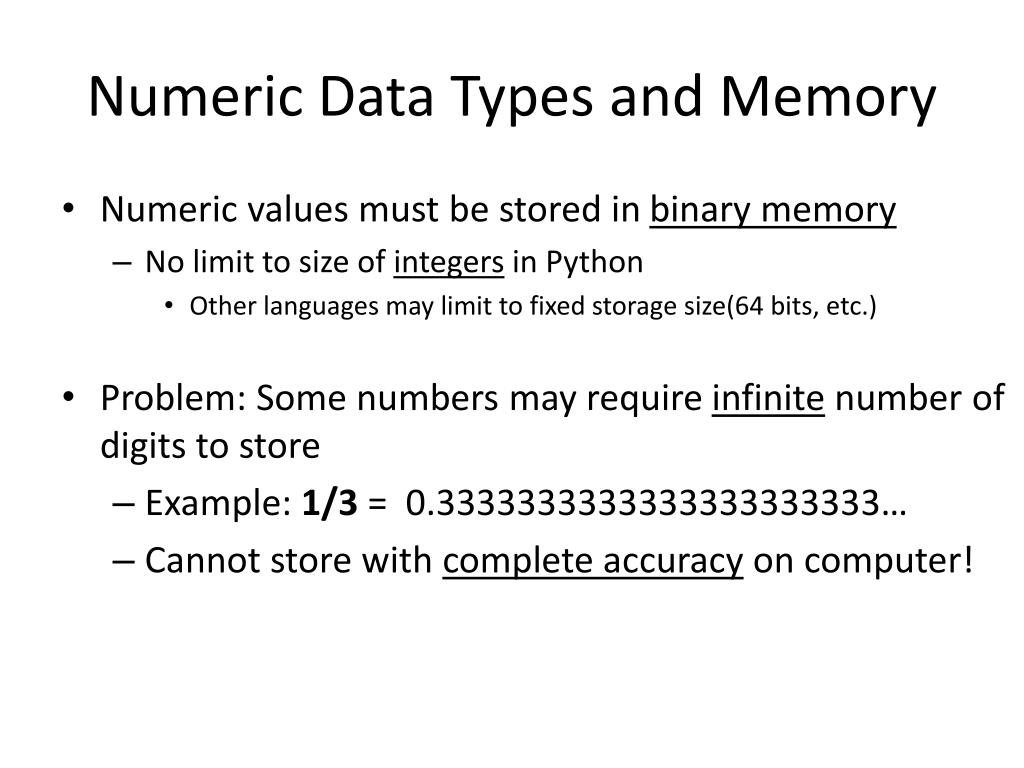Click the underlined word "integers"
Screen dimensions: 1024x768
point(448,263)
